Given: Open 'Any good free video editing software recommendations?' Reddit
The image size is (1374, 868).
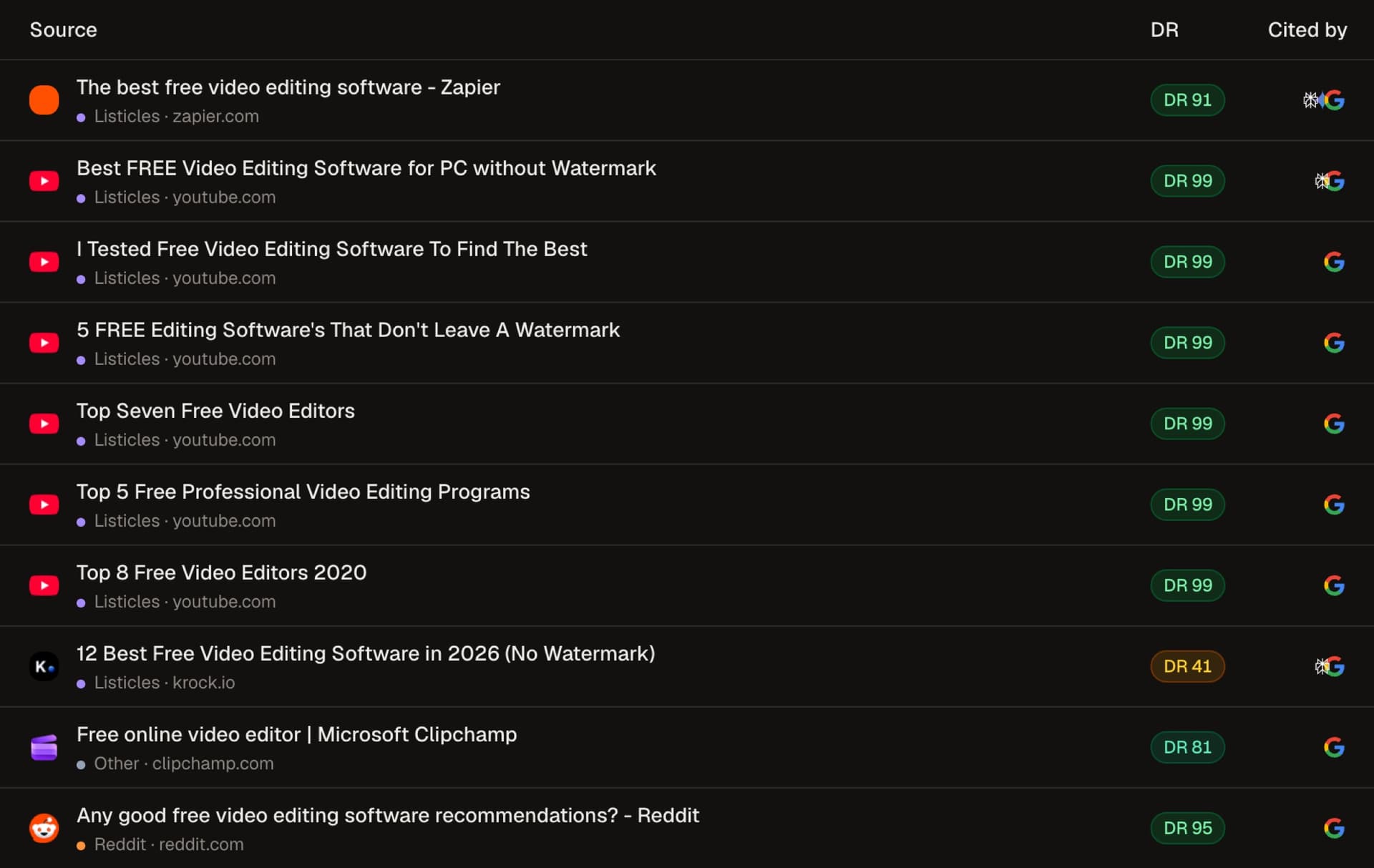Looking at the screenshot, I should 388,815.
